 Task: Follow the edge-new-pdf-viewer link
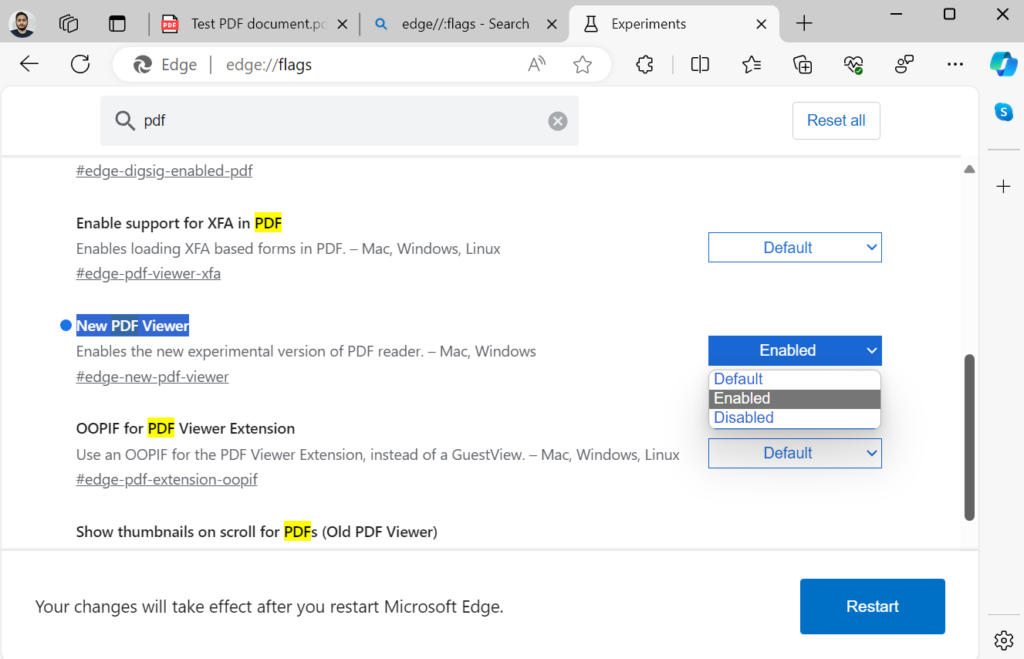152,377
